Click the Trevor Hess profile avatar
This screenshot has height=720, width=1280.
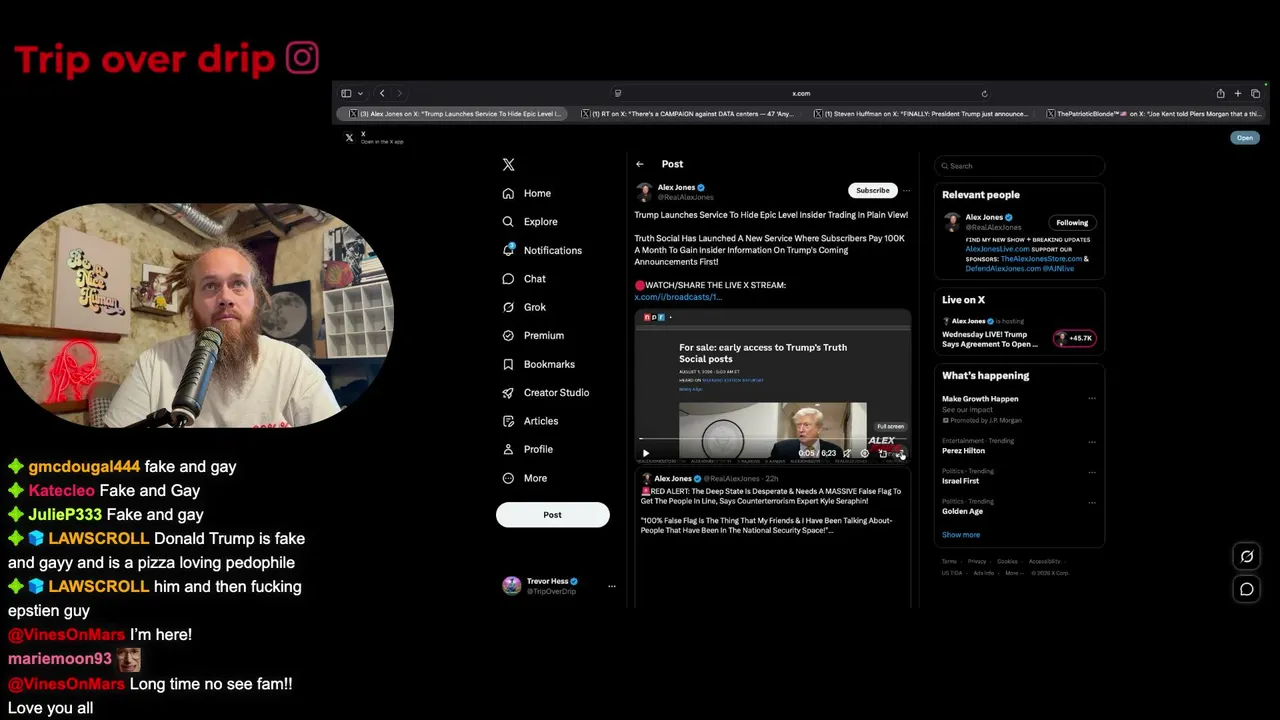[511, 586]
